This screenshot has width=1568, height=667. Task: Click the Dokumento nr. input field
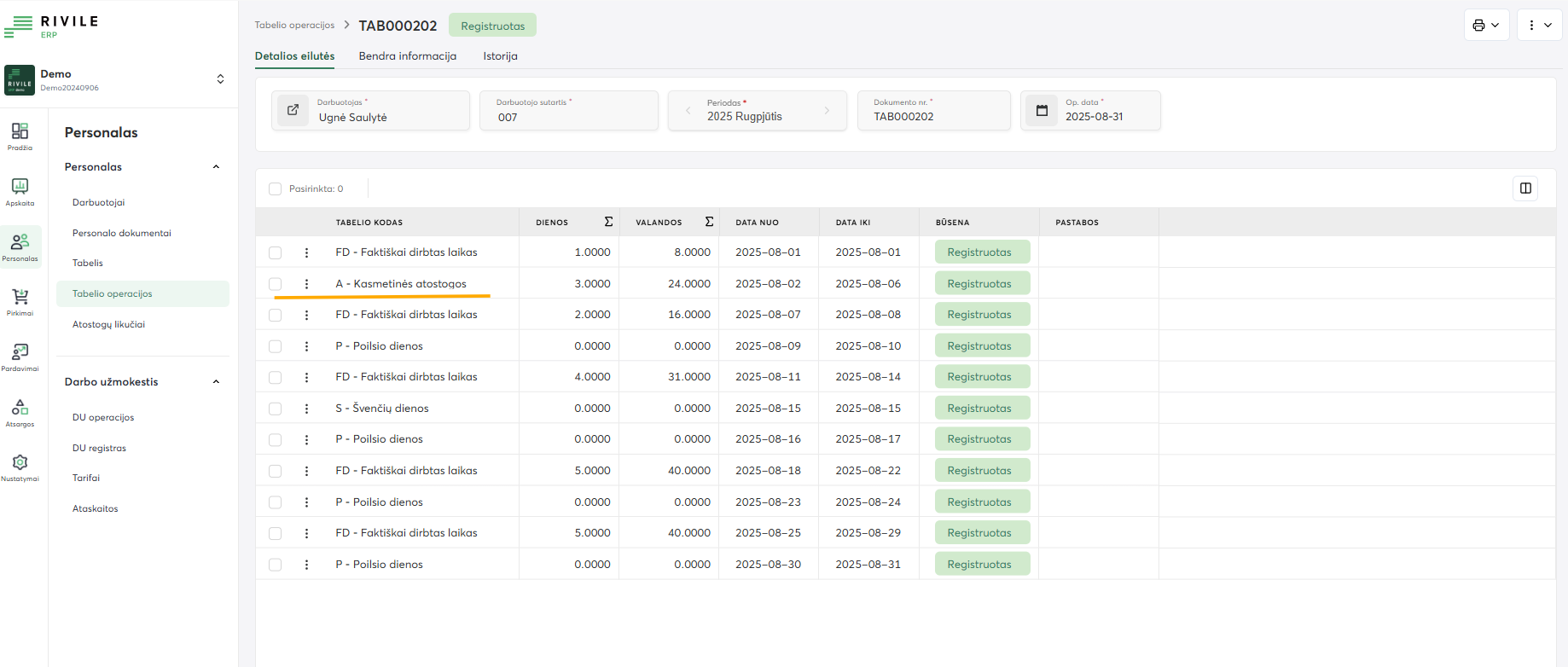(934, 117)
